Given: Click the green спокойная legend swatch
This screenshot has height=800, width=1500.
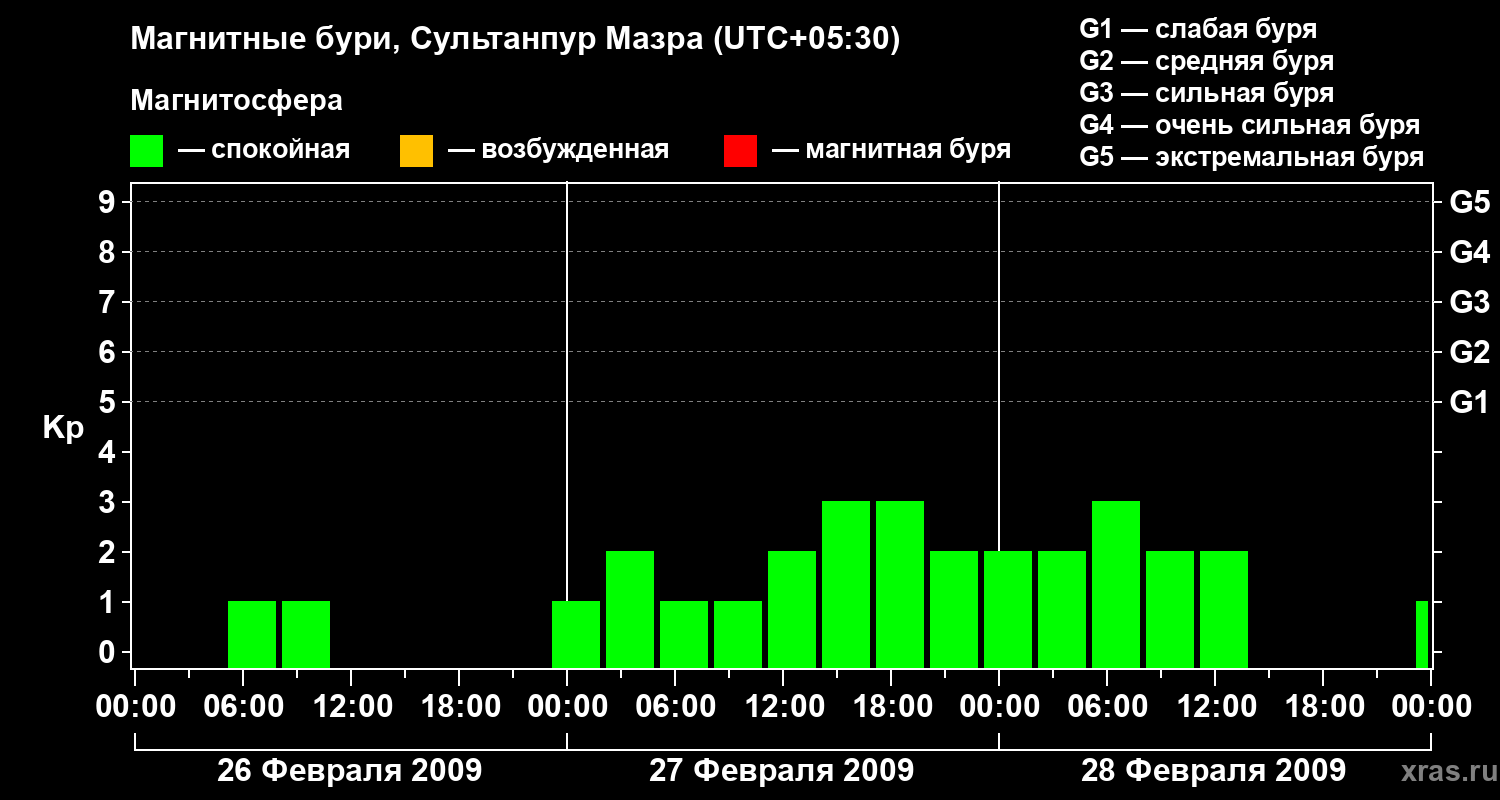Looking at the screenshot, I should click(x=147, y=151).
